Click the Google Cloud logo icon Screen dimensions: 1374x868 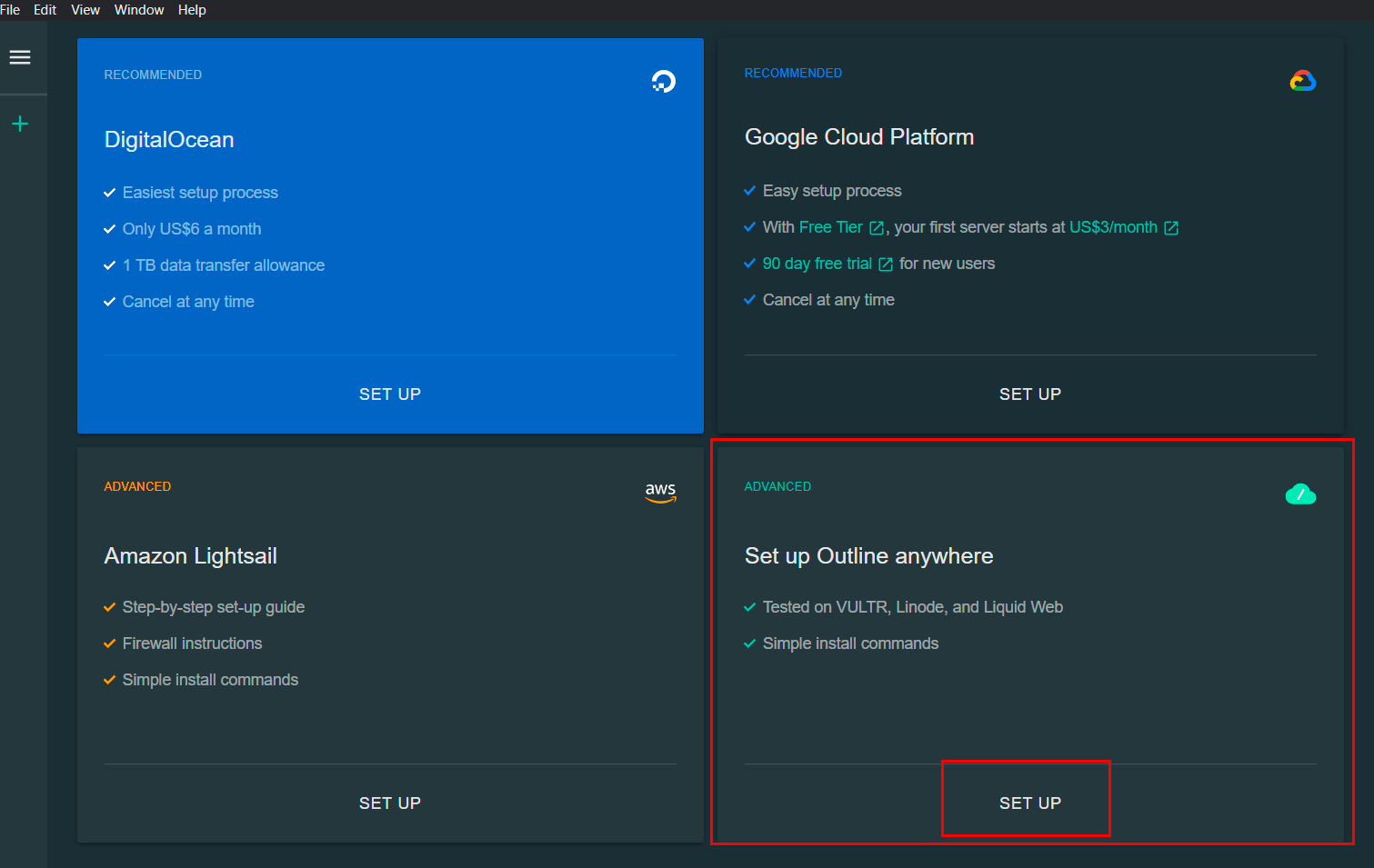point(1302,81)
